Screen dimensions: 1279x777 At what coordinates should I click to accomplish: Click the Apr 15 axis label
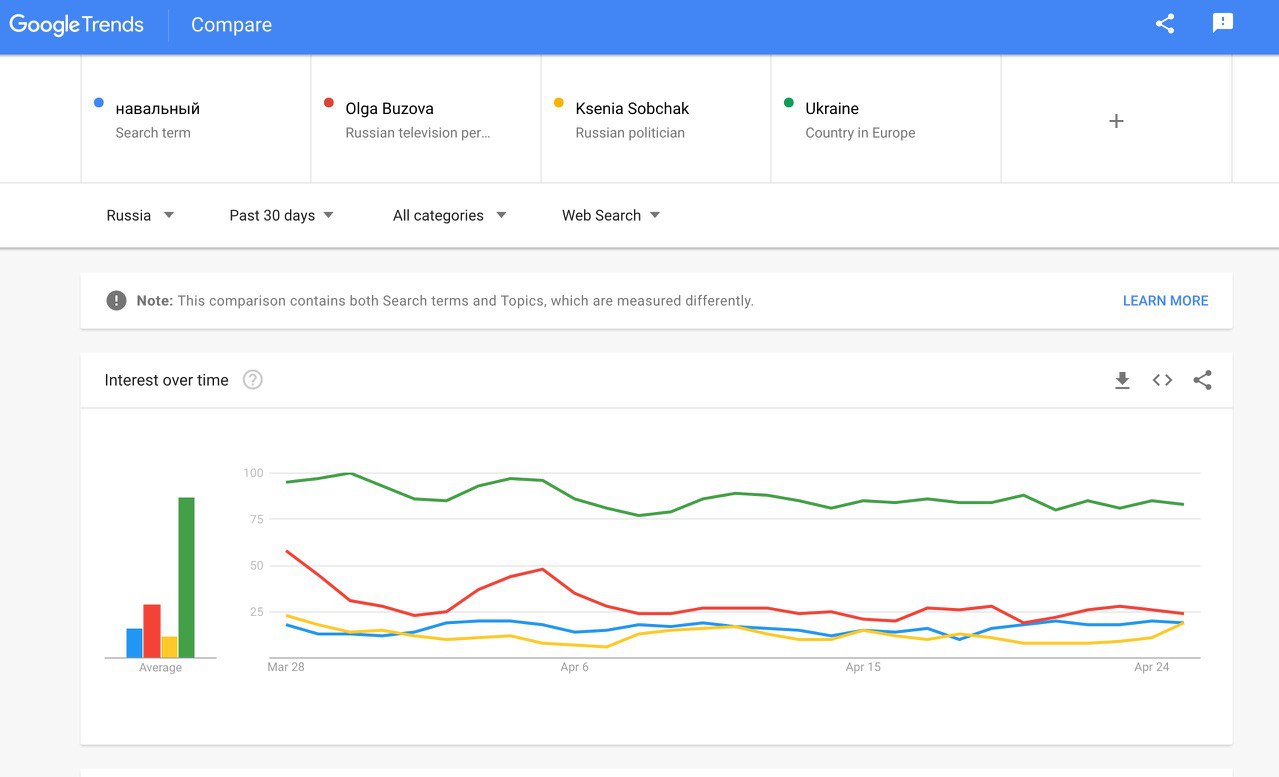863,667
